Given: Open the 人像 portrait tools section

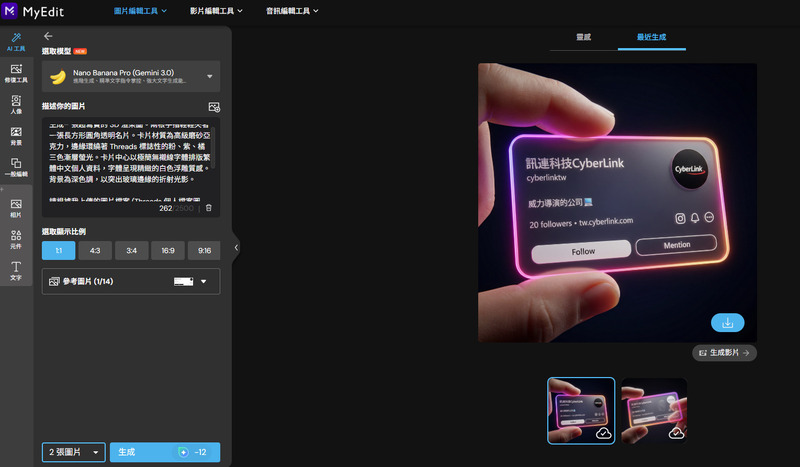Looking at the screenshot, I should tap(16, 105).
